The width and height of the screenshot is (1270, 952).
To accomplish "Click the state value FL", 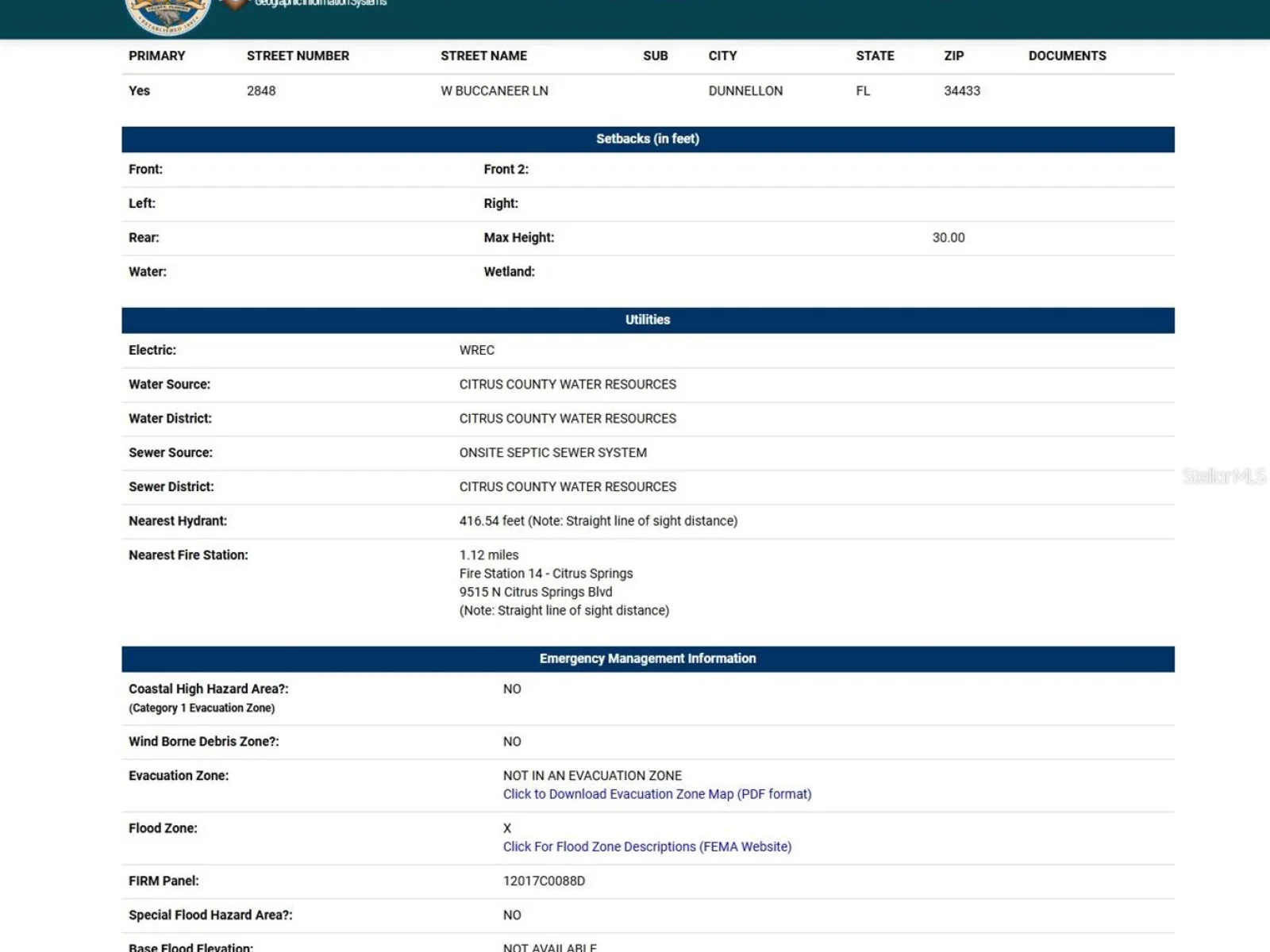I will (x=863, y=90).
